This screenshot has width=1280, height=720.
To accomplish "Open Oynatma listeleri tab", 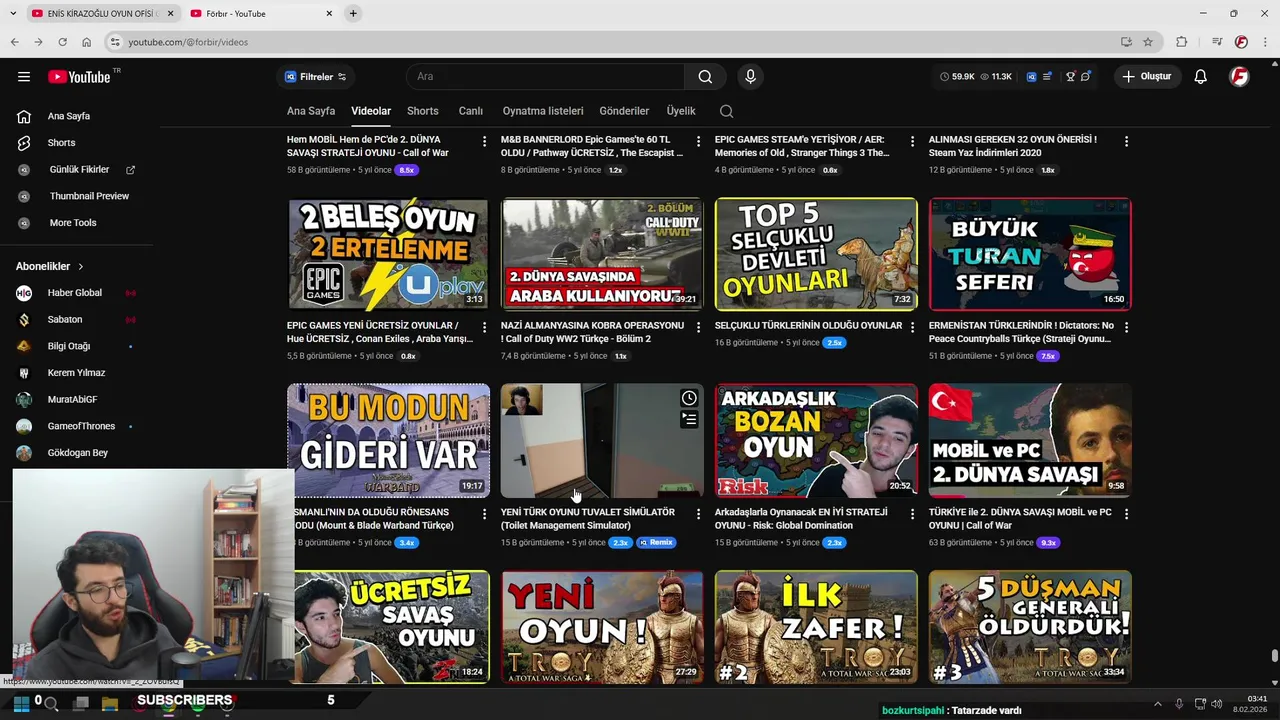I will pos(543,111).
